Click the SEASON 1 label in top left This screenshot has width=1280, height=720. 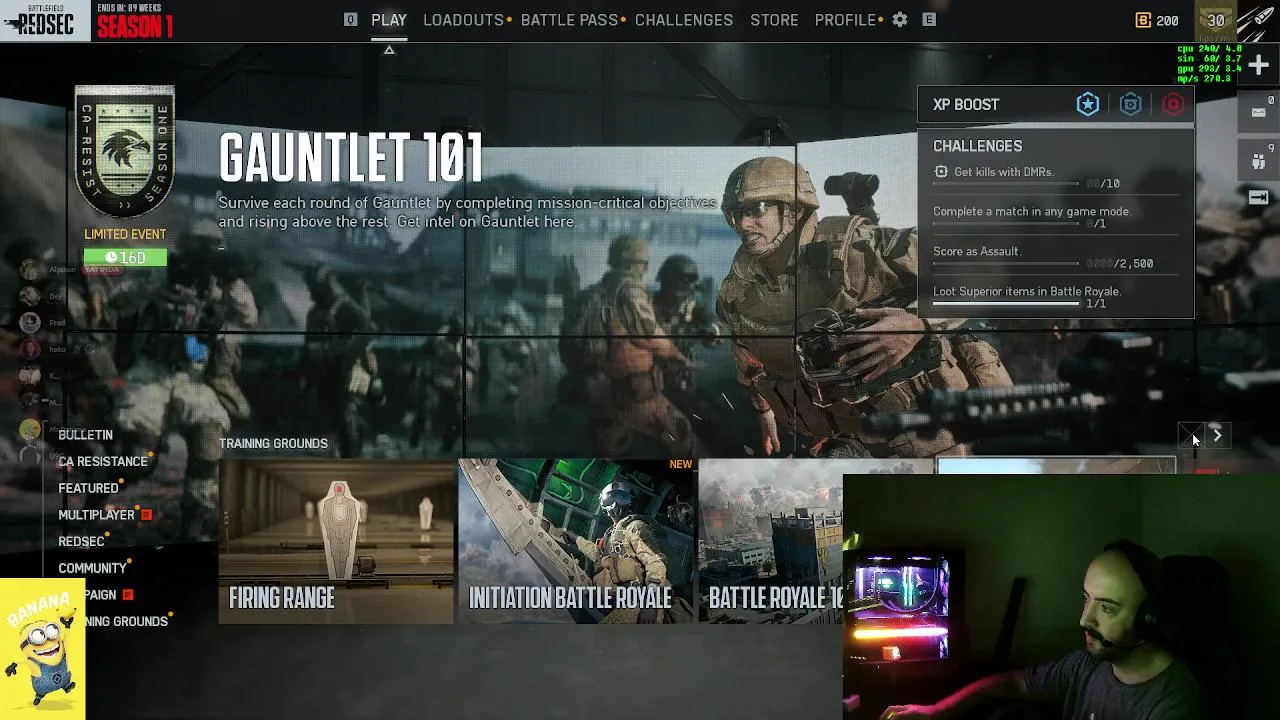point(135,26)
